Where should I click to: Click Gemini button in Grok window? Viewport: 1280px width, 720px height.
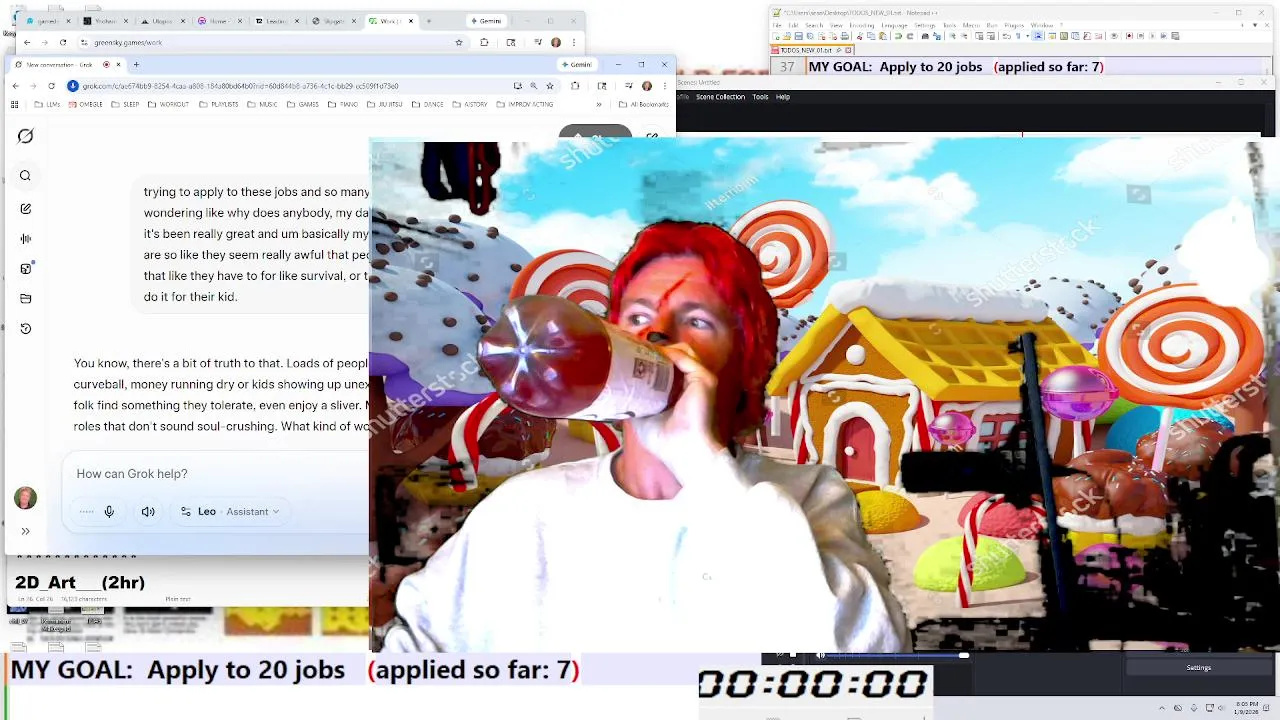[x=577, y=64]
